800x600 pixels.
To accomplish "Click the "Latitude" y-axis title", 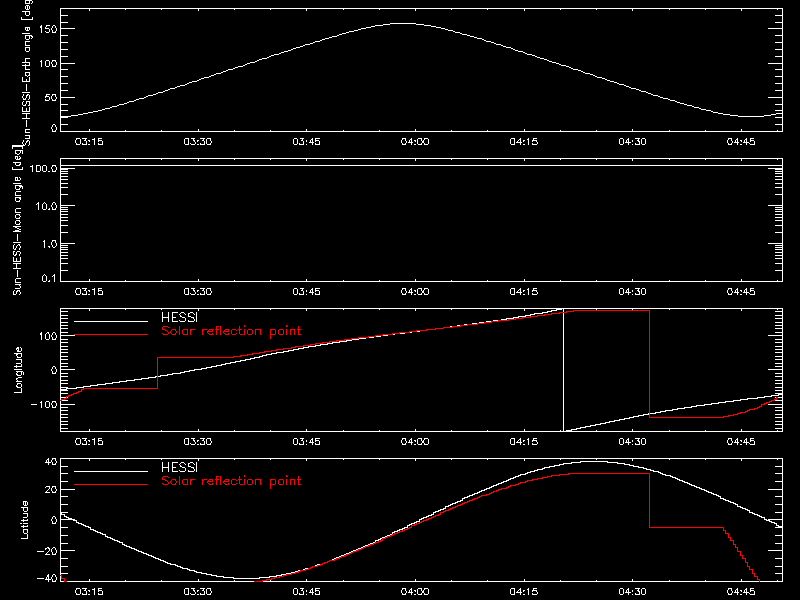I will tap(24, 520).
